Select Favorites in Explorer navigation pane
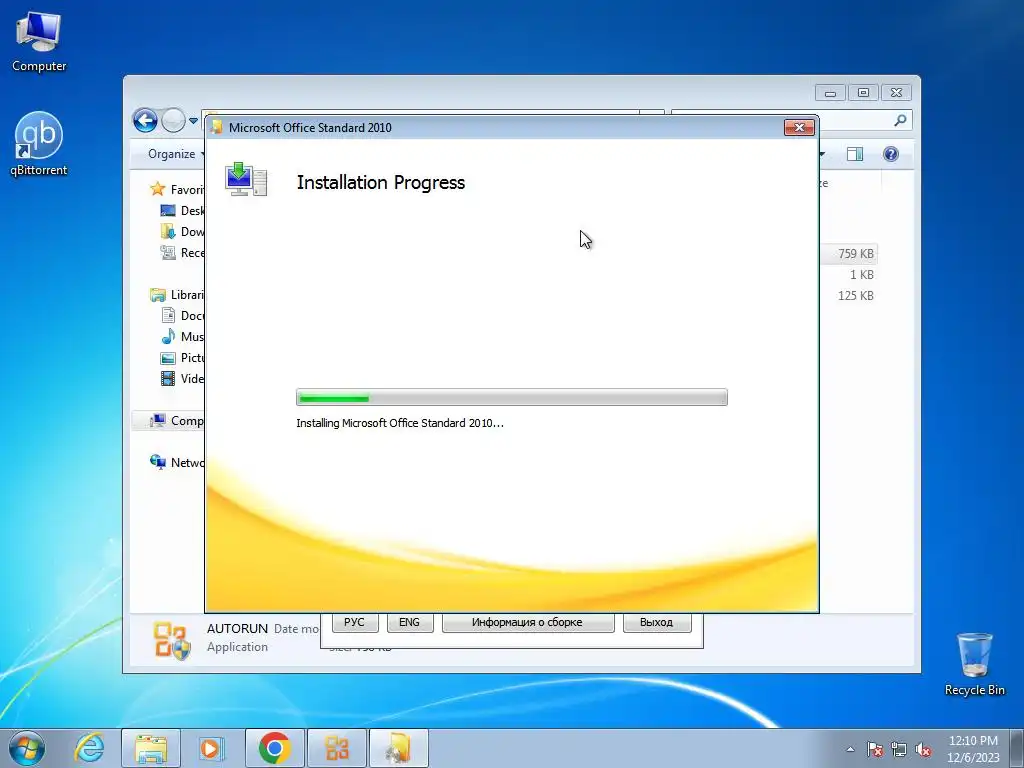 point(178,189)
